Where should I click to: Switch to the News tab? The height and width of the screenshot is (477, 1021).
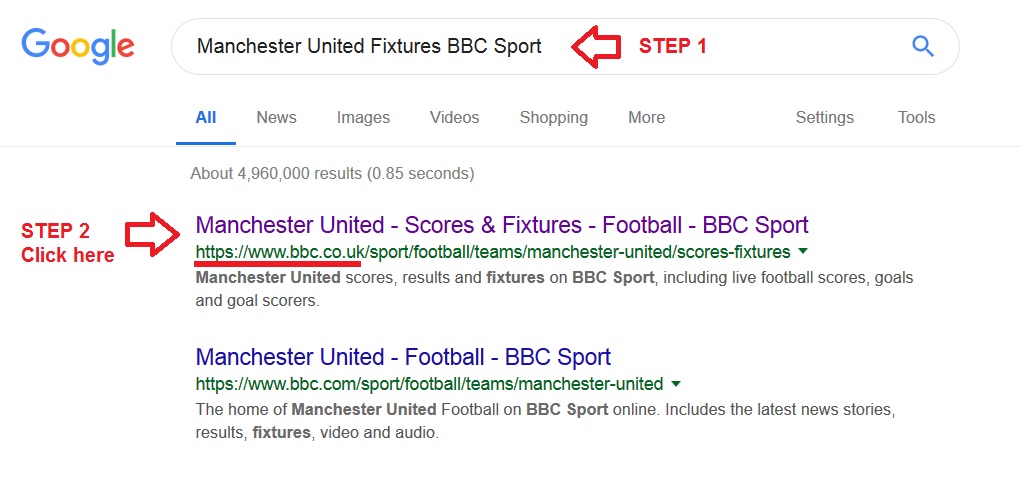point(276,118)
